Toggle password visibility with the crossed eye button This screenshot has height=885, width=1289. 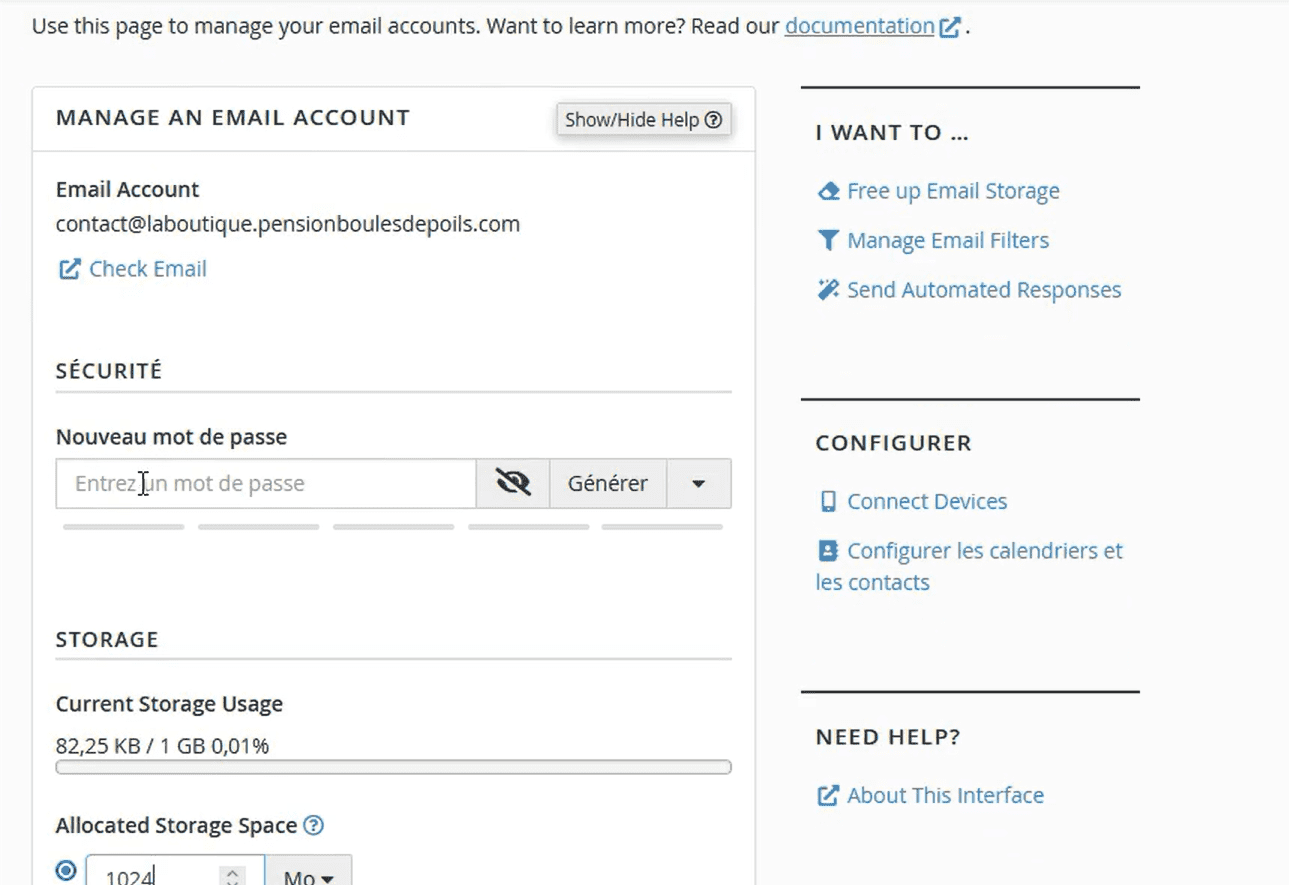click(513, 484)
